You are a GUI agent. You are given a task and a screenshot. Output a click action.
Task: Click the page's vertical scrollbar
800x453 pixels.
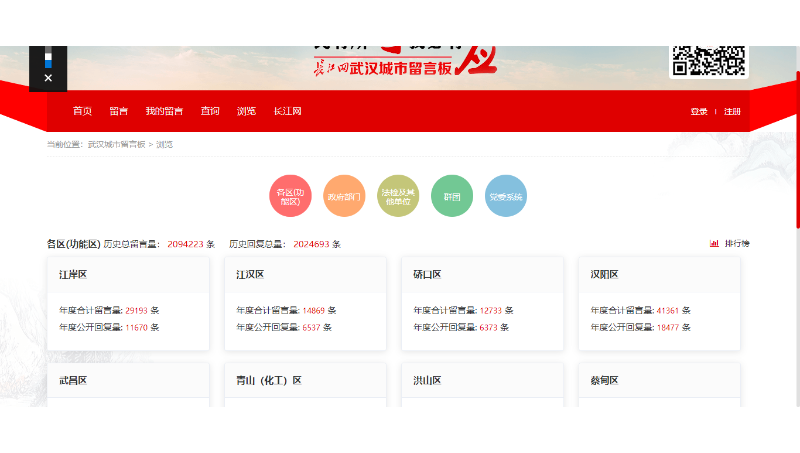pyautogui.click(x=796, y=150)
